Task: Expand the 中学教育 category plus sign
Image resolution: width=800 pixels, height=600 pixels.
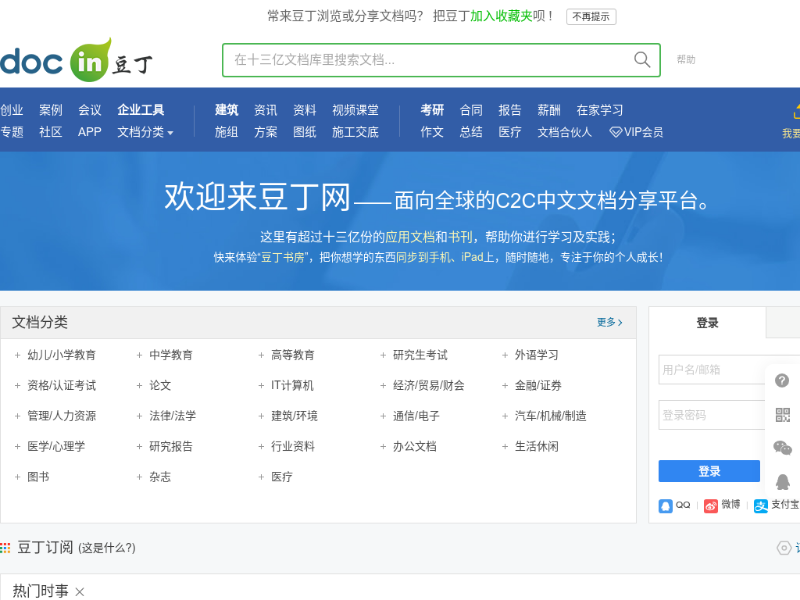Action: tap(139, 355)
